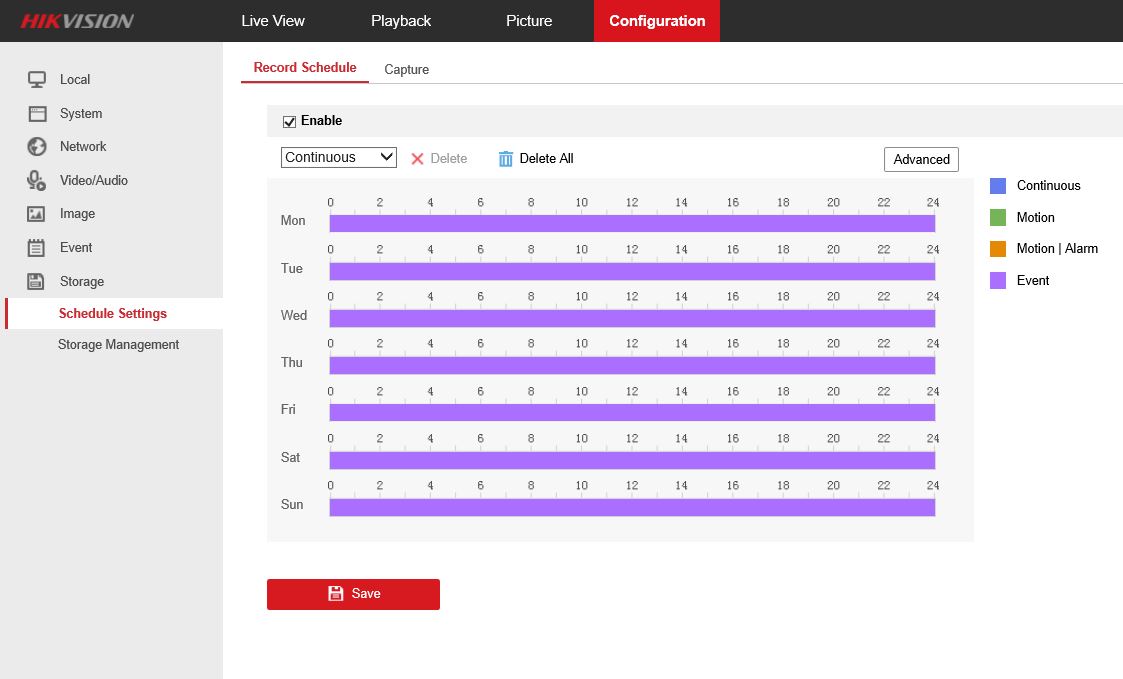Select Sunday's schedule timeline bar
This screenshot has width=1123, height=679.
coord(632,507)
